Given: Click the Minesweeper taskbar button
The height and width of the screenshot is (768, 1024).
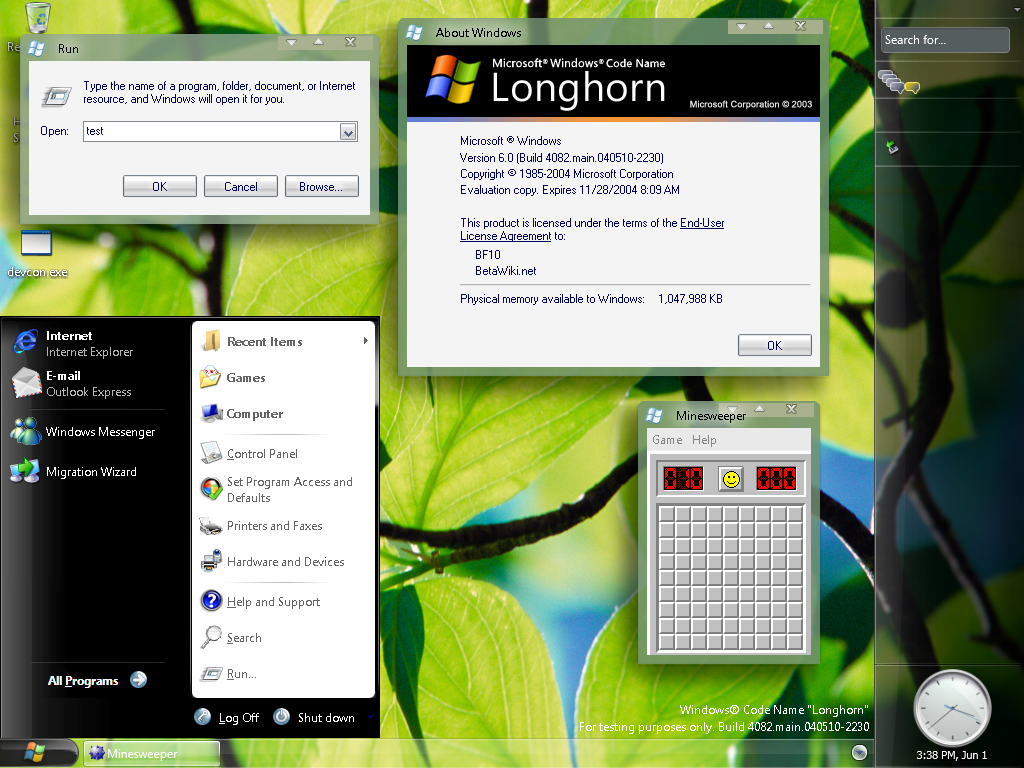Looking at the screenshot, I should tap(152, 754).
